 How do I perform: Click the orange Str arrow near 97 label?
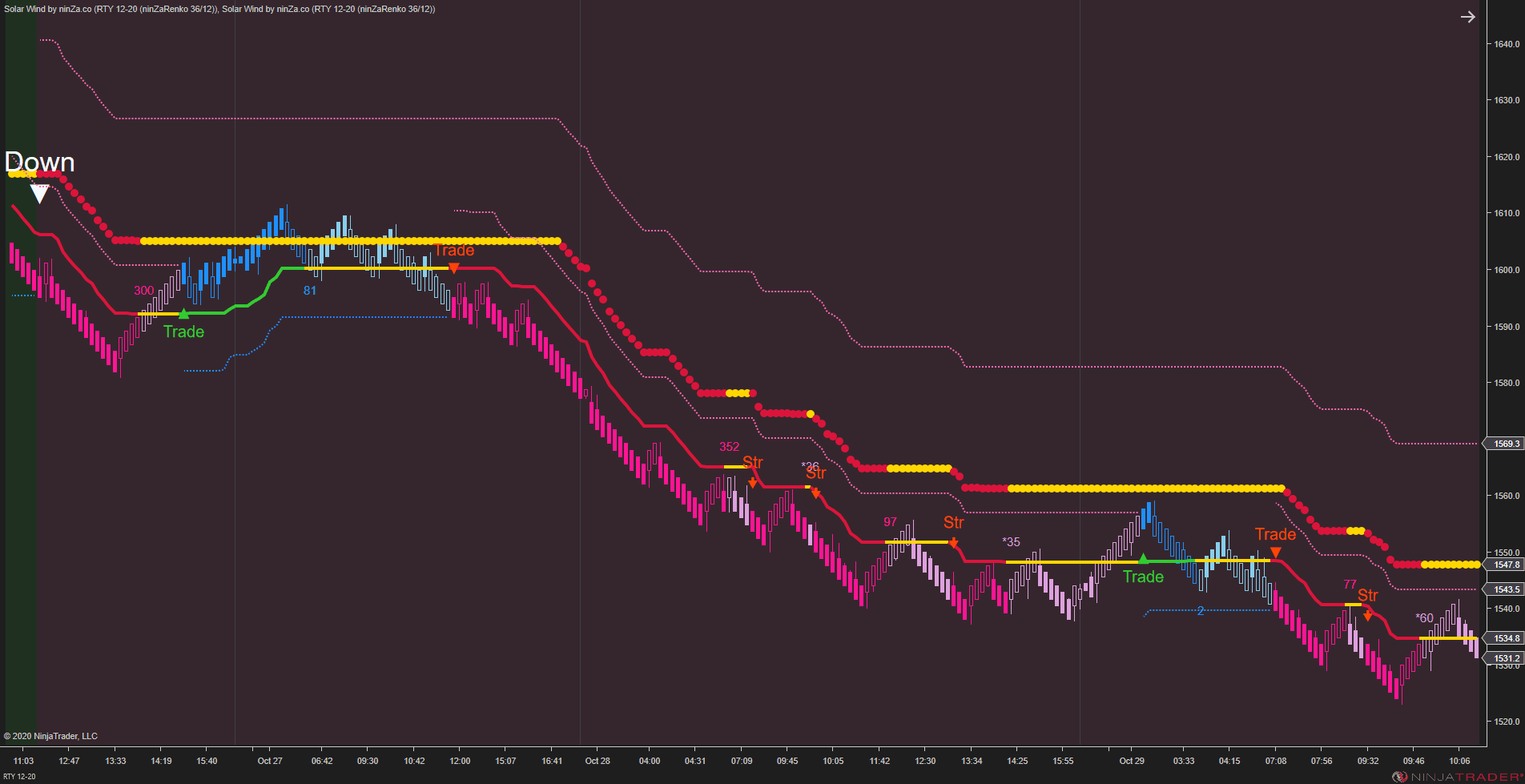[x=953, y=542]
